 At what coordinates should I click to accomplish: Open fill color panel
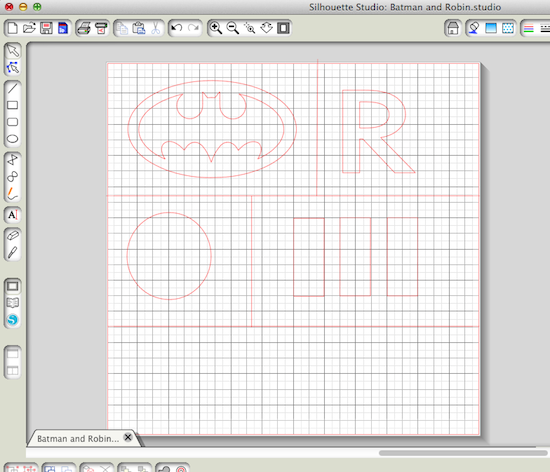tap(474, 28)
